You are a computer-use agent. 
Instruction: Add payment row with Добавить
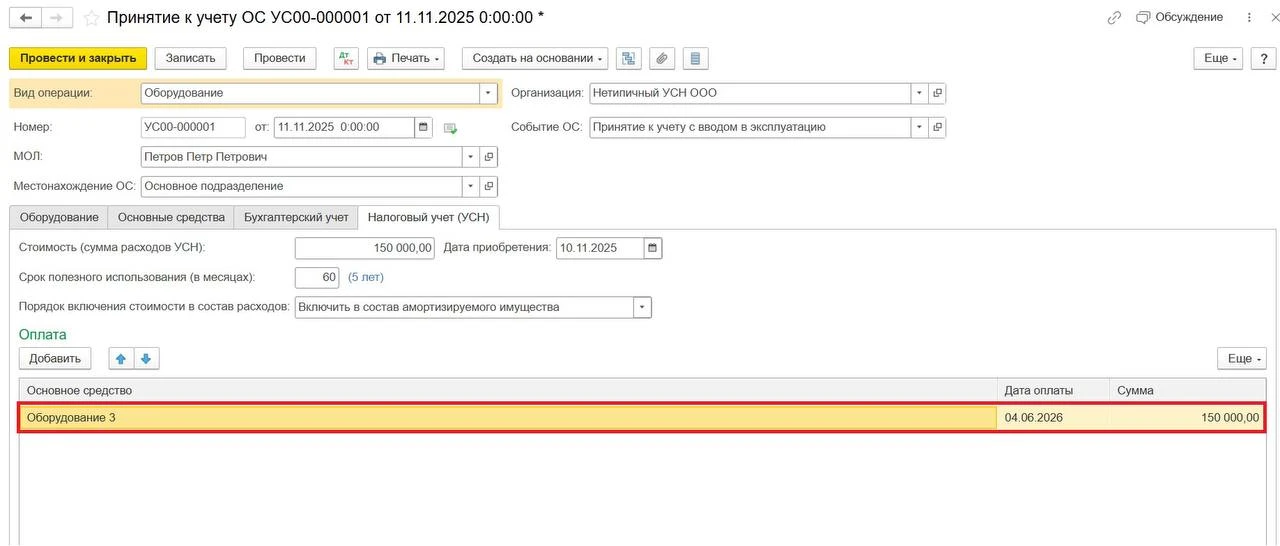point(55,358)
